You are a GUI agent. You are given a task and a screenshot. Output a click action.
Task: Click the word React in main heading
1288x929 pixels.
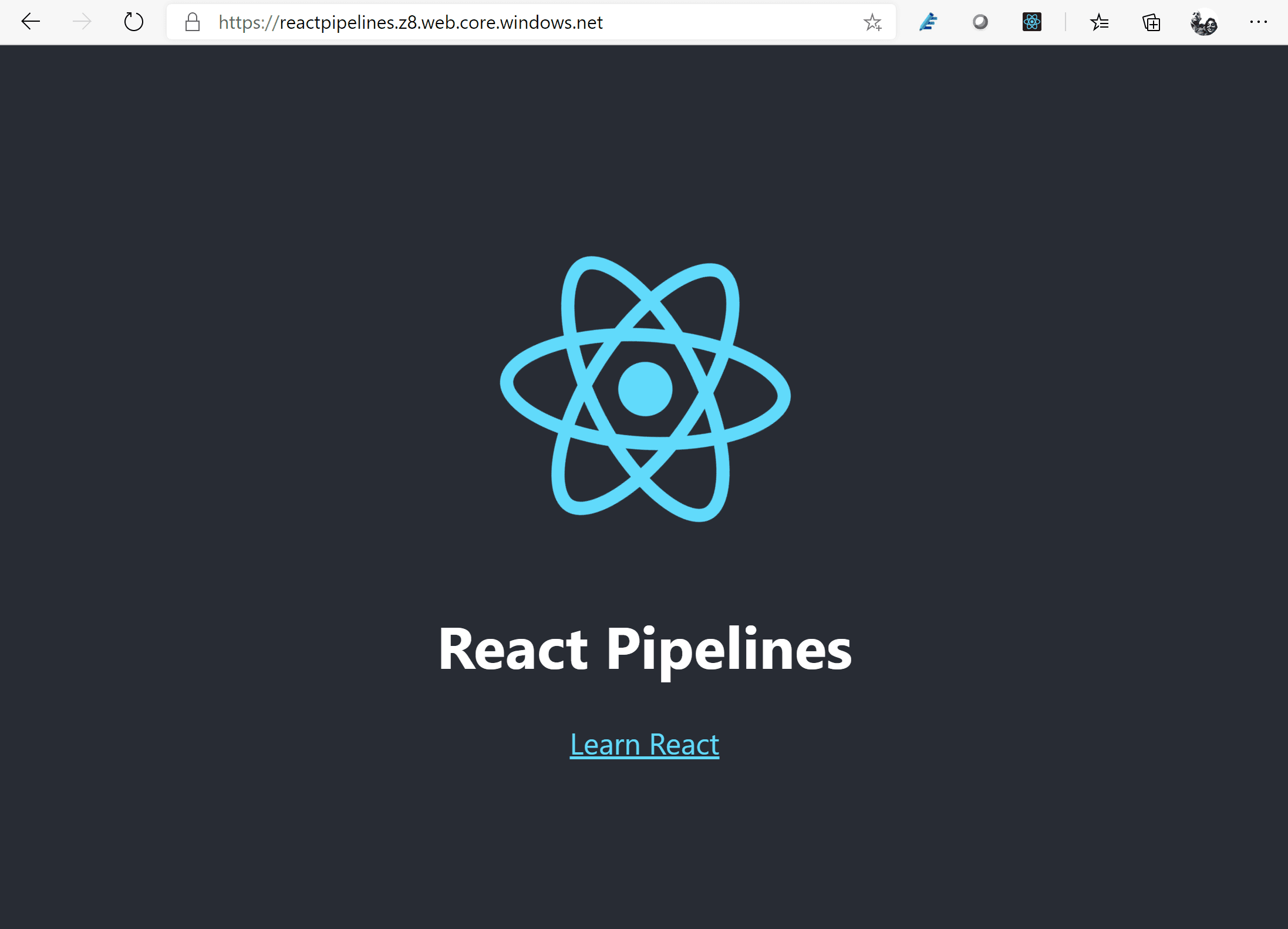(513, 649)
